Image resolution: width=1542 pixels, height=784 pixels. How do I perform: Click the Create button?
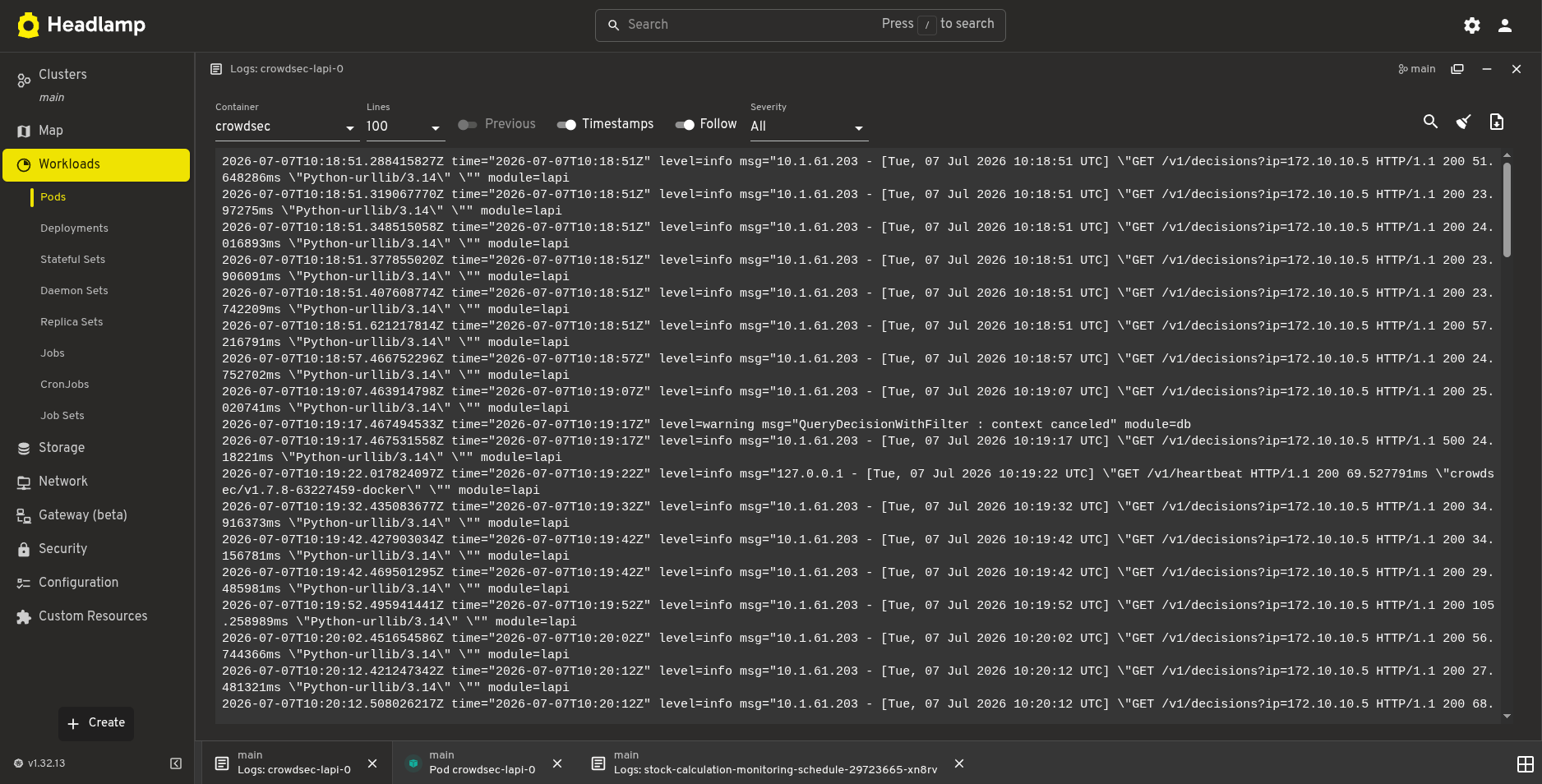[96, 723]
